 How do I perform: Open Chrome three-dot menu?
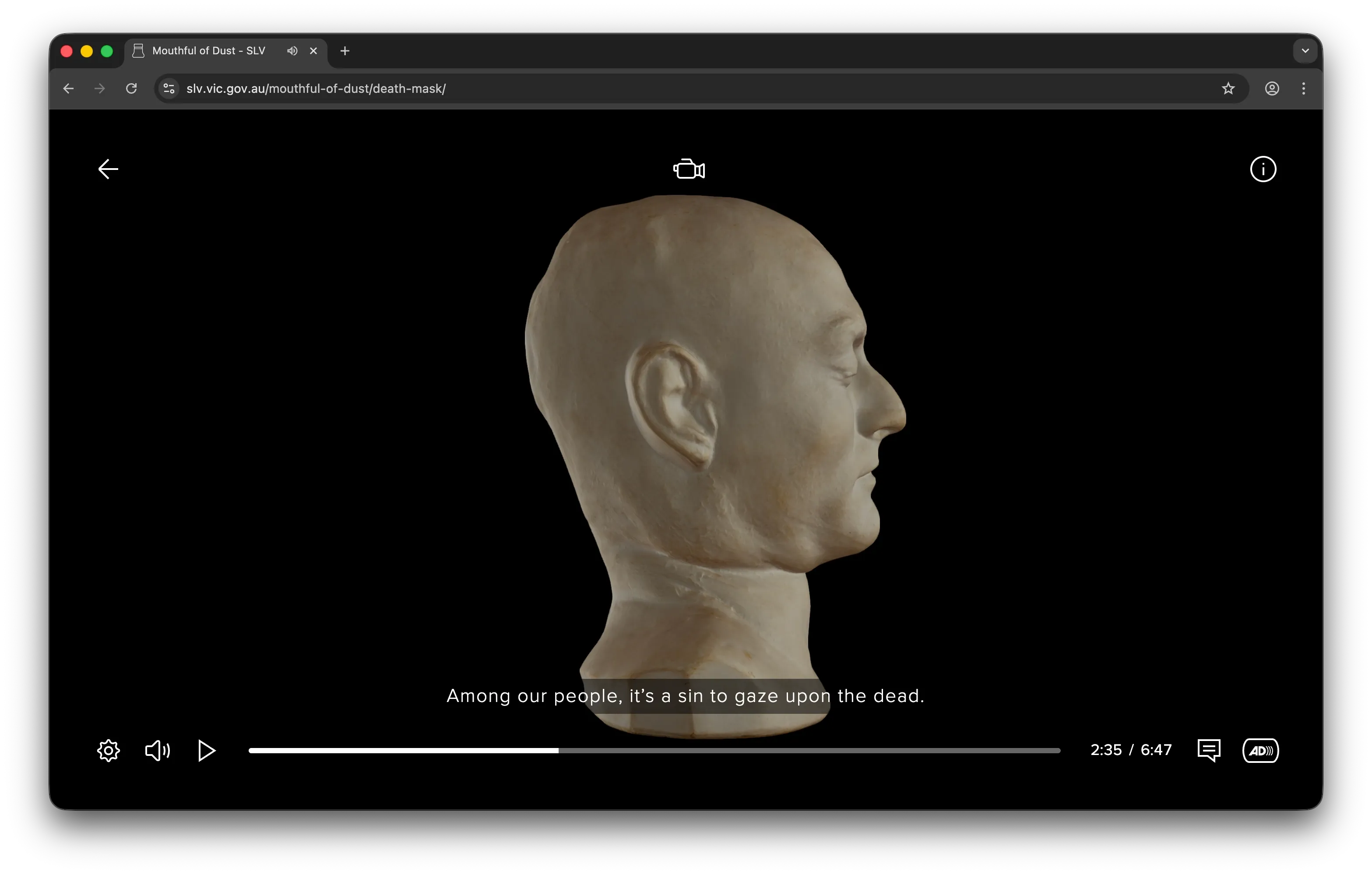1304,88
